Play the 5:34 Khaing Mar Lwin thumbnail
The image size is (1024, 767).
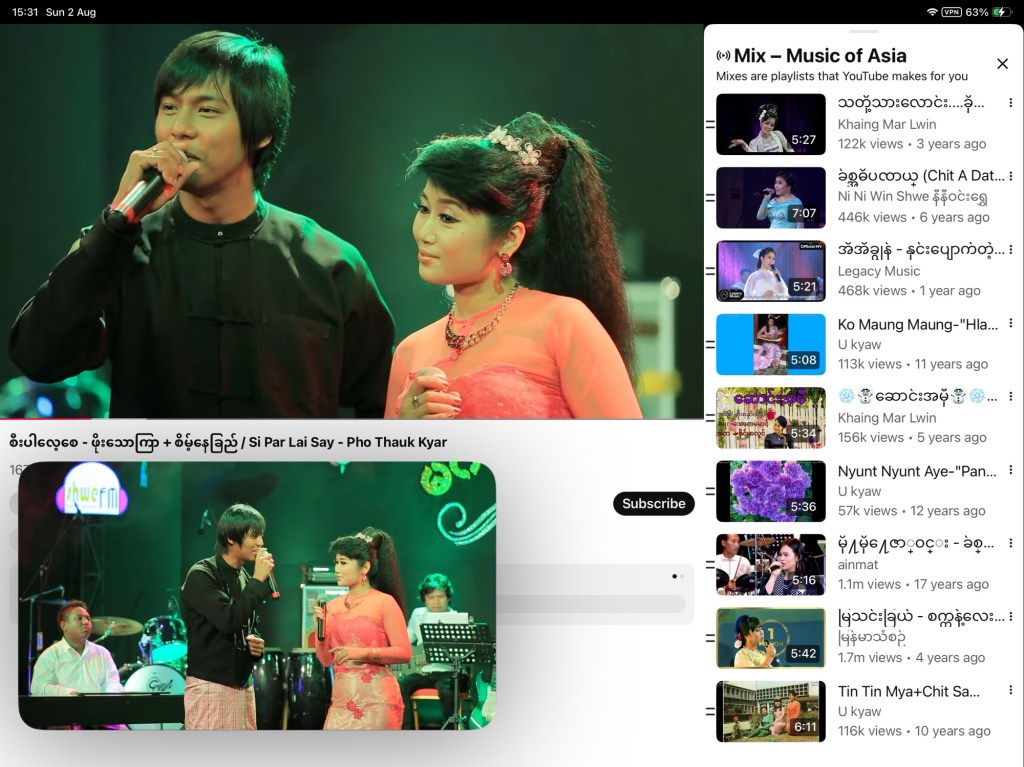pos(771,418)
